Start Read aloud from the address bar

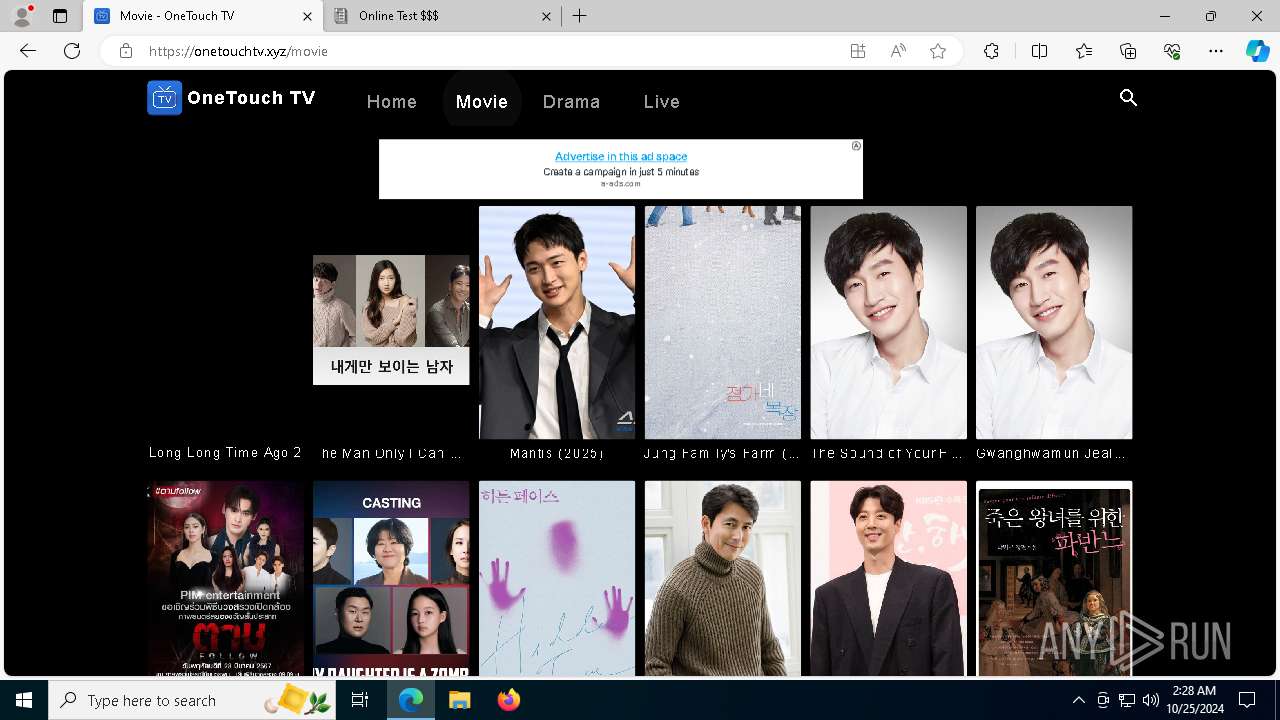[x=898, y=51]
